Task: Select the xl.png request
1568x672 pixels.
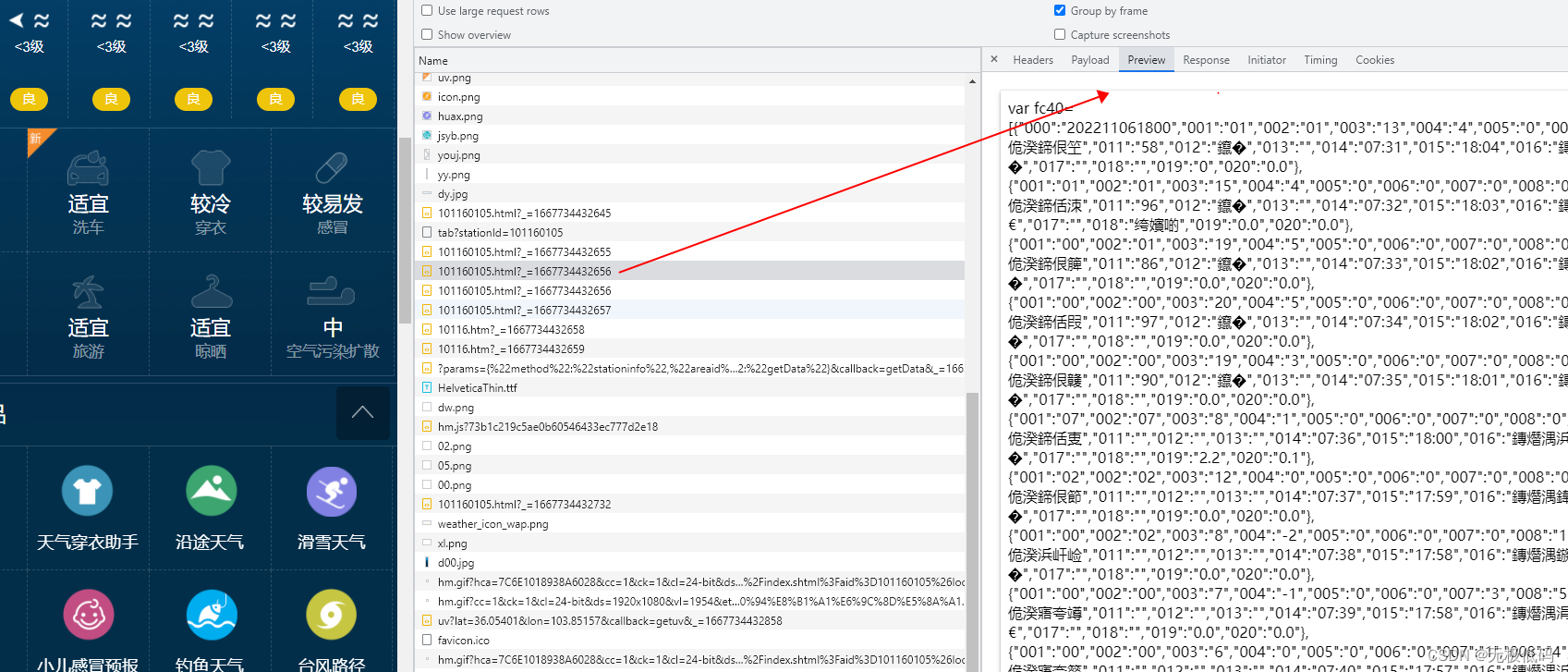Action: (689, 544)
